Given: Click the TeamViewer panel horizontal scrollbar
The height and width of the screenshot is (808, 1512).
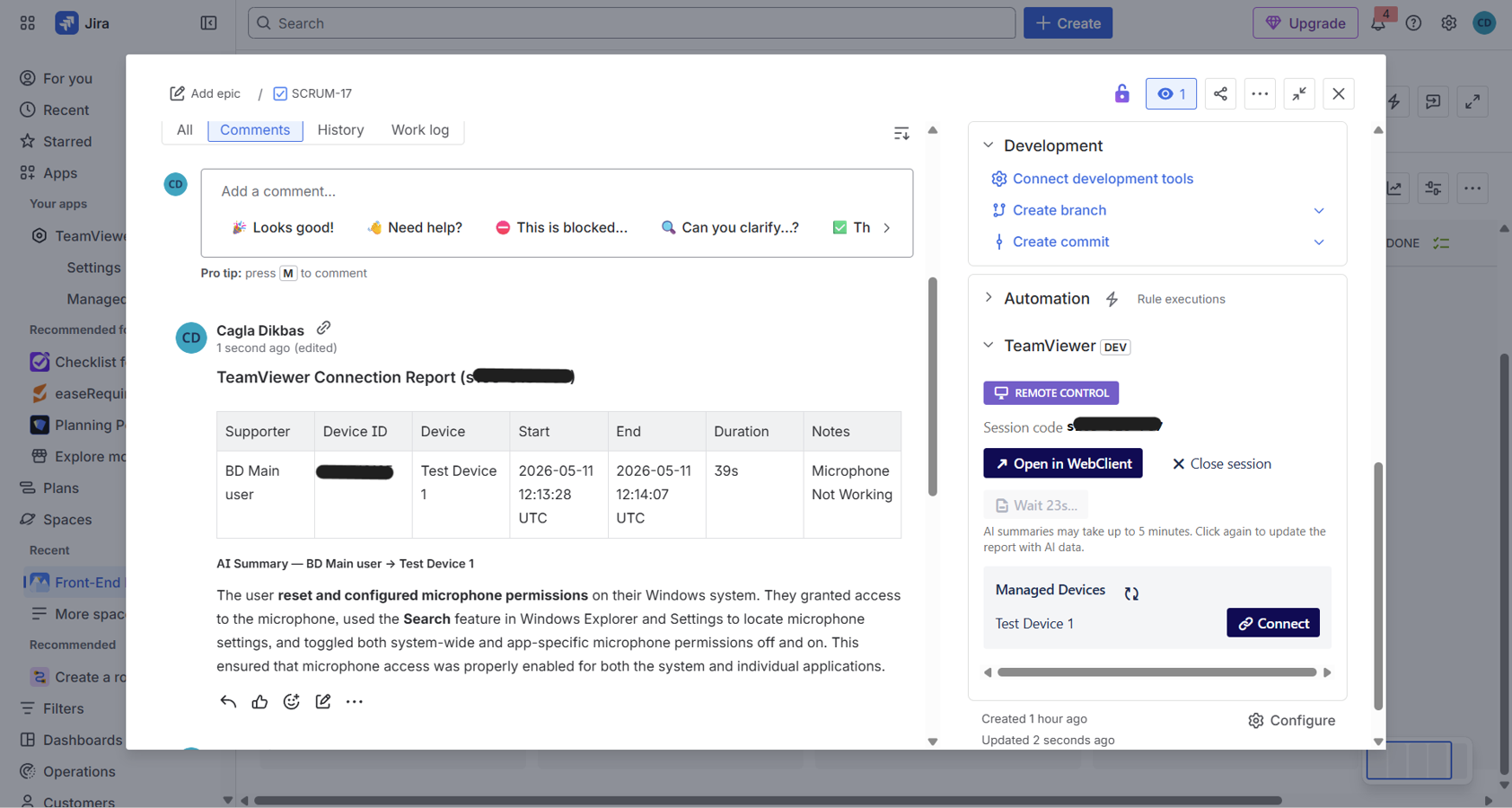Looking at the screenshot, I should coord(1156,672).
